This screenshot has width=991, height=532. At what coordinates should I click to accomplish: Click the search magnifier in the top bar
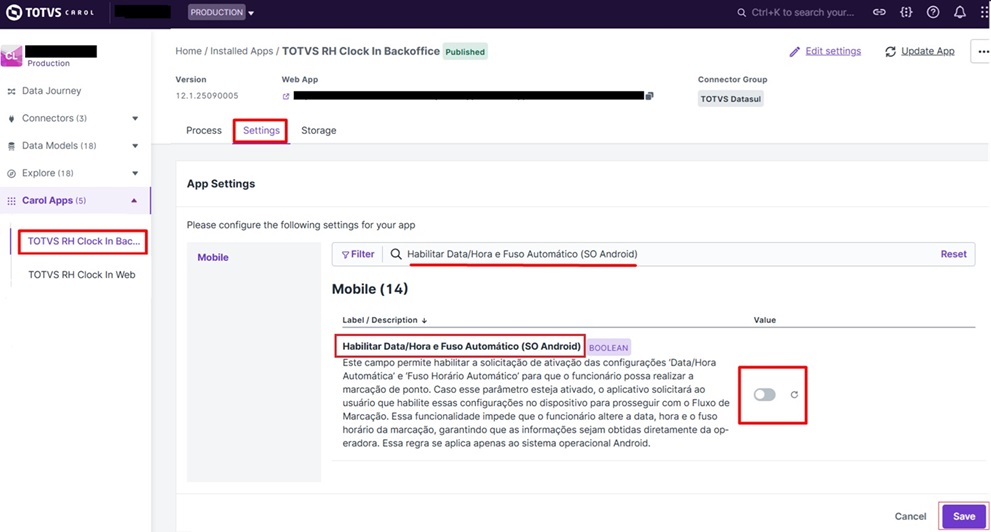click(x=741, y=13)
